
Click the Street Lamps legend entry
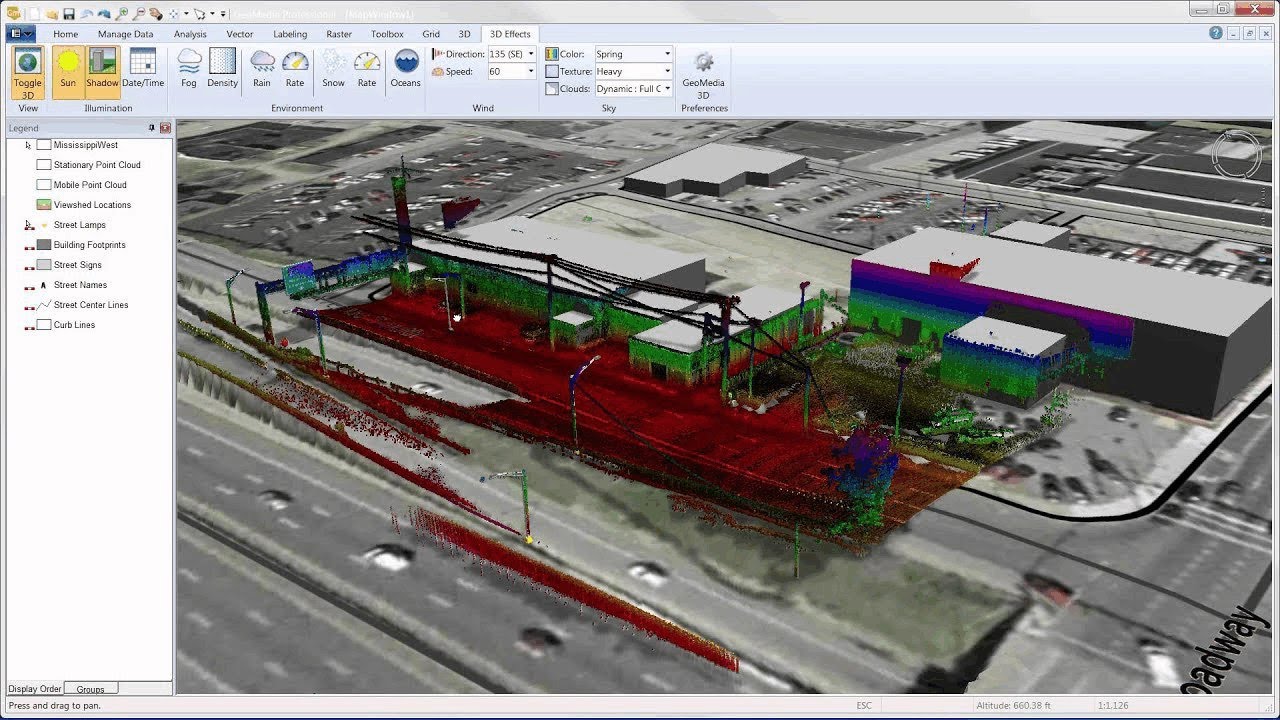coord(79,225)
